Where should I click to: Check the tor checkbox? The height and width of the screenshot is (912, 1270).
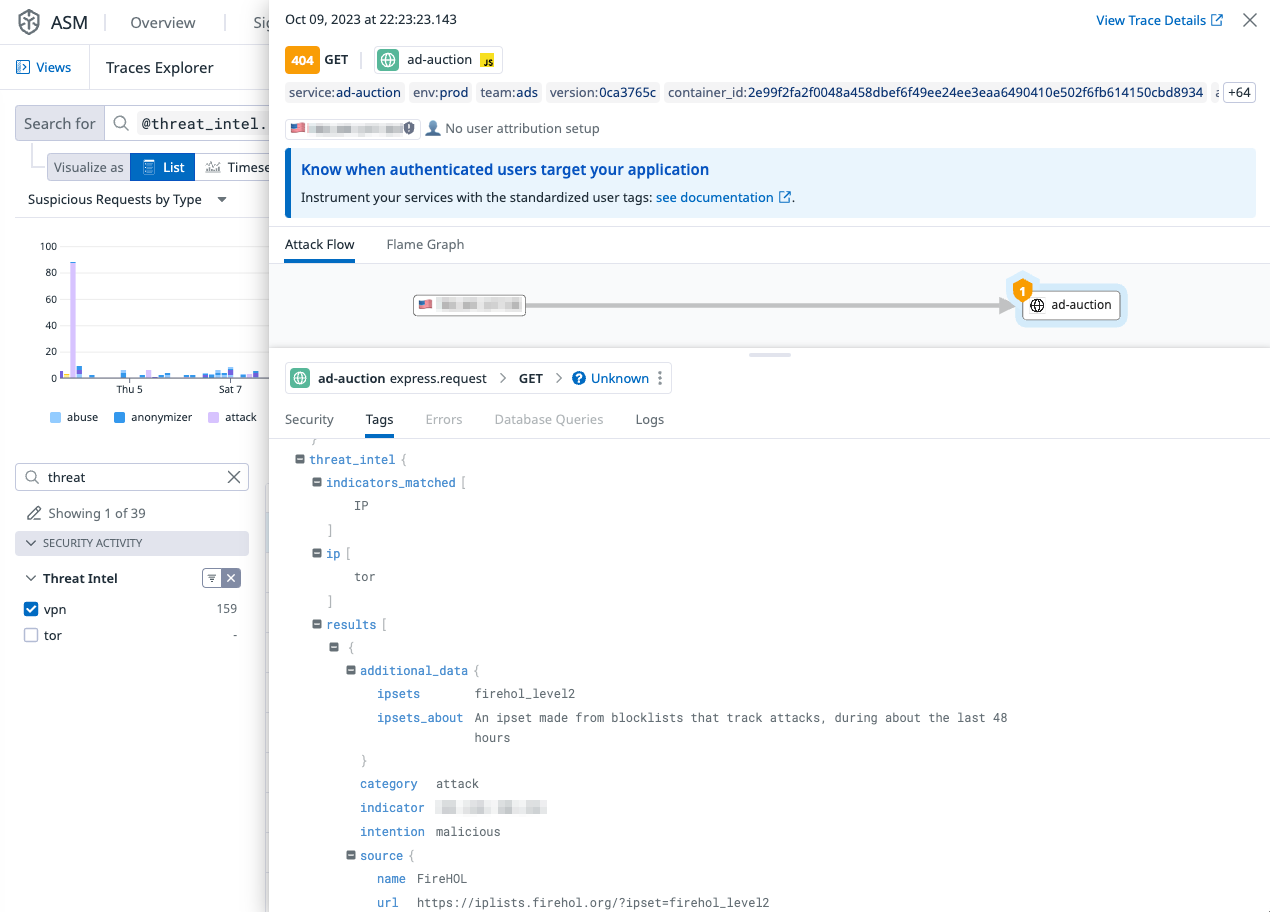pyautogui.click(x=31, y=635)
